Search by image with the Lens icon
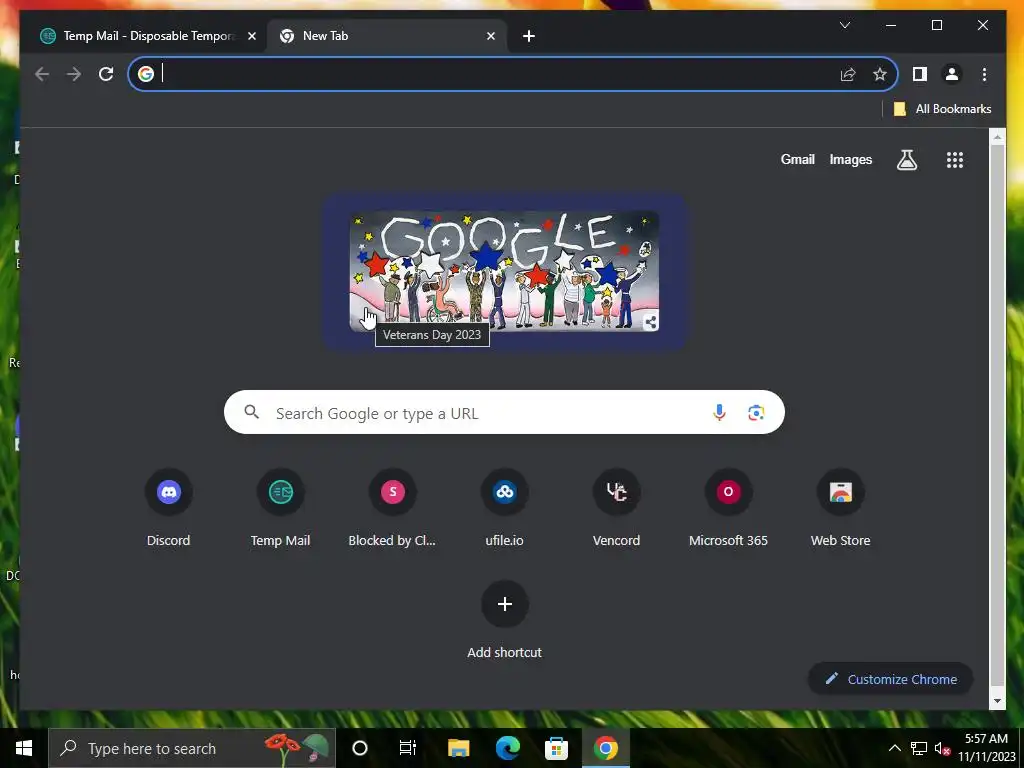1024x768 pixels. [756, 412]
